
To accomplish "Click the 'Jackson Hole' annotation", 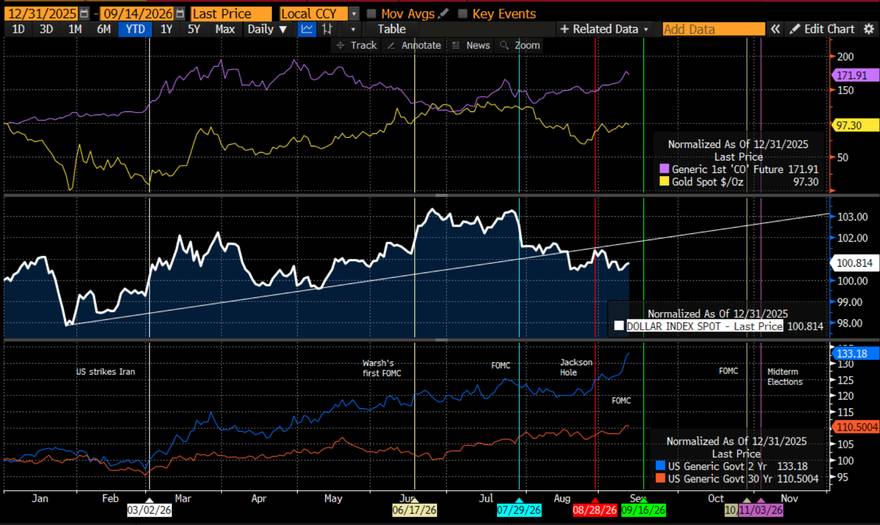I will 576,367.
